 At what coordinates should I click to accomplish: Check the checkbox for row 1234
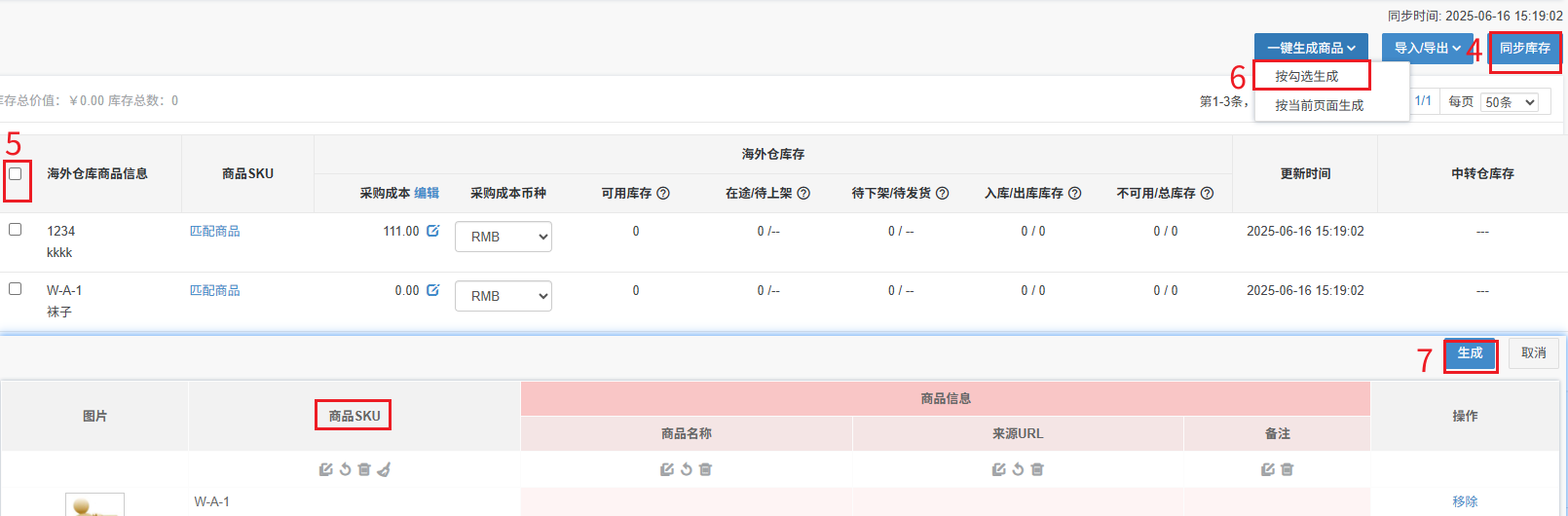coord(16,229)
